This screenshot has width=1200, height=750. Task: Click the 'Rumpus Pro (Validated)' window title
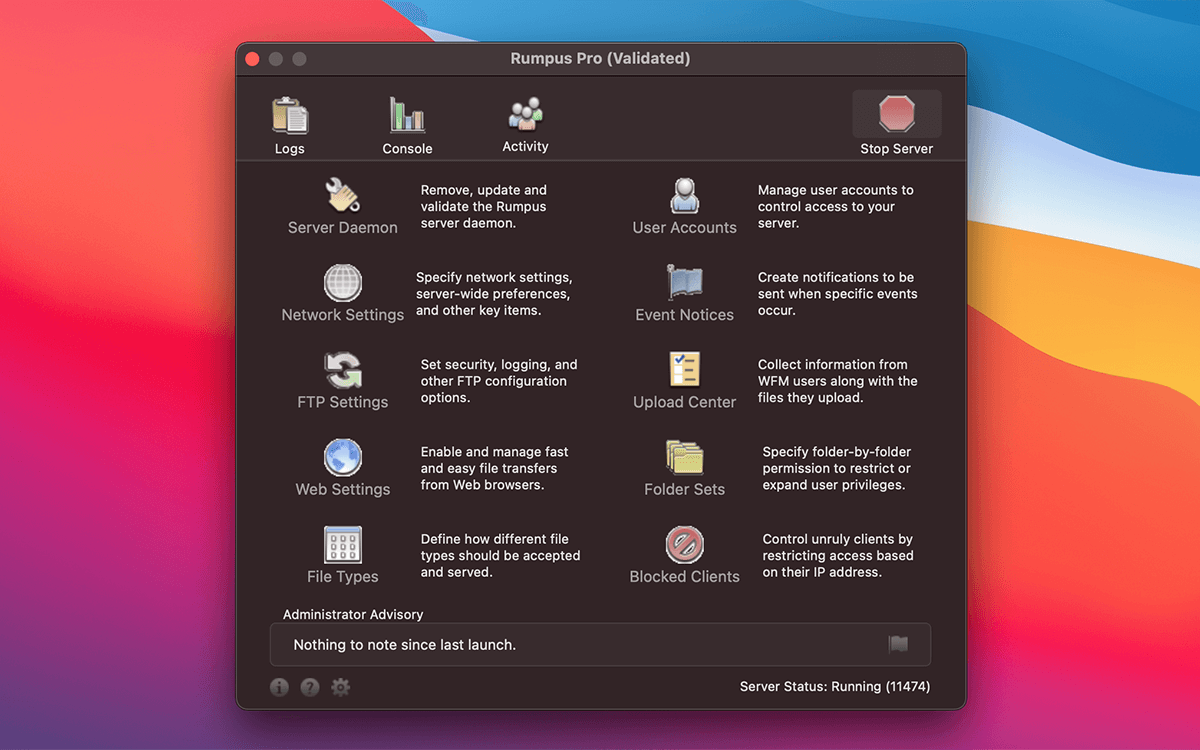(x=600, y=58)
